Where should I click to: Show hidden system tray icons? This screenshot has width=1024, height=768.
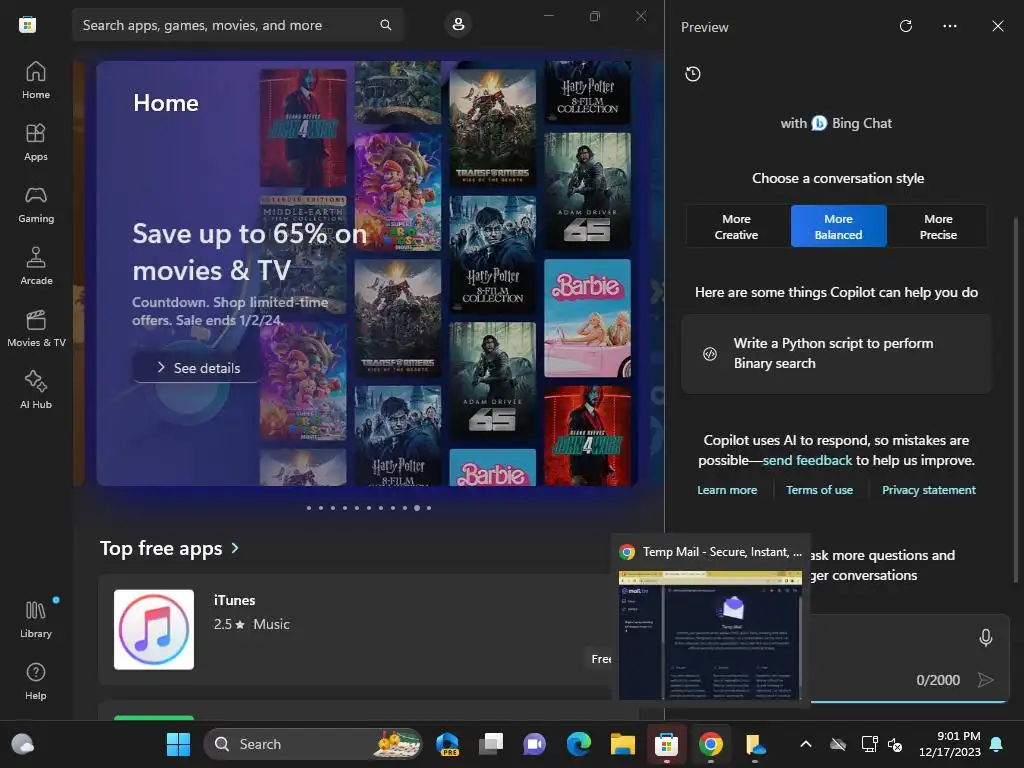[806, 744]
